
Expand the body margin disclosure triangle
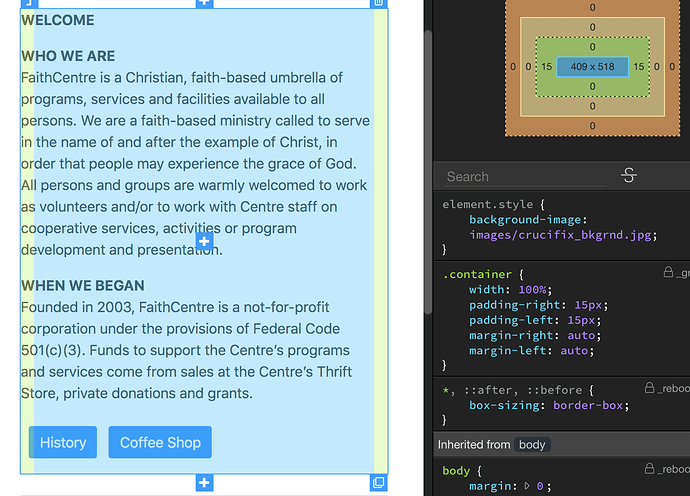point(527,486)
